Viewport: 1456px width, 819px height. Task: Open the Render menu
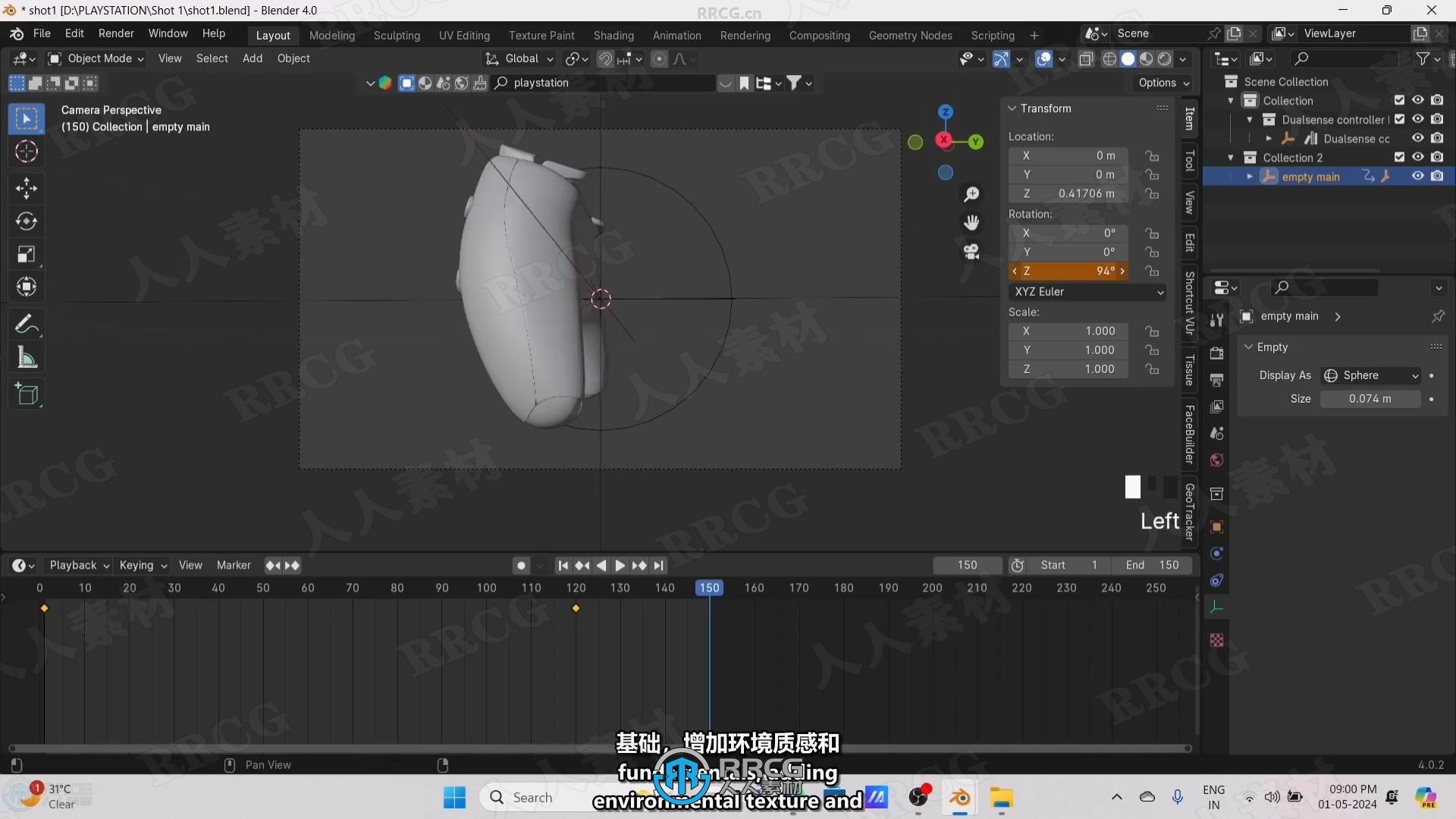point(116,33)
